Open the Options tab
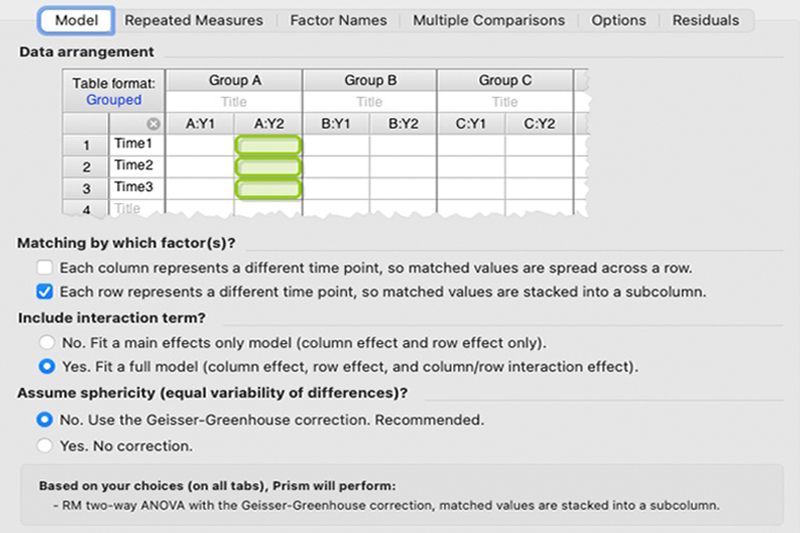 (618, 20)
